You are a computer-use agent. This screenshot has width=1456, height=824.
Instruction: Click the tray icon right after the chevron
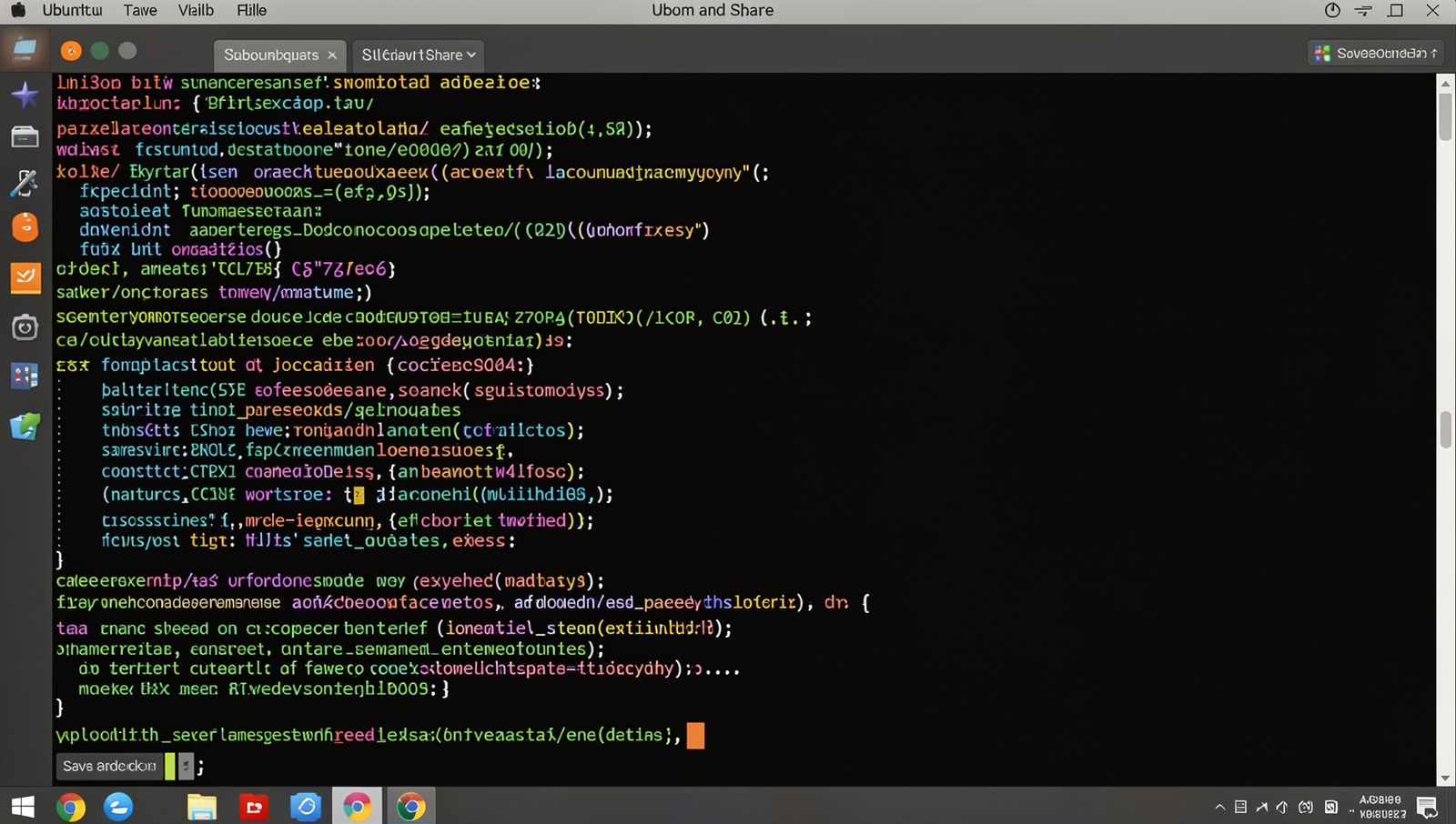click(1240, 807)
